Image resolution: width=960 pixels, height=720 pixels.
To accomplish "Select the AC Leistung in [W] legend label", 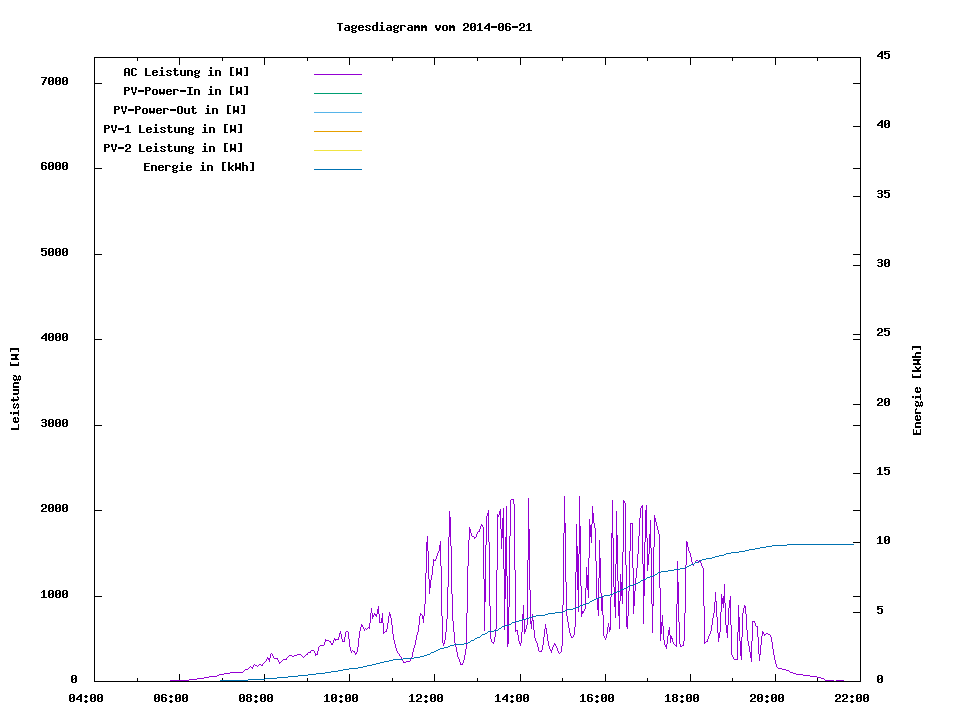I will [x=186, y=72].
